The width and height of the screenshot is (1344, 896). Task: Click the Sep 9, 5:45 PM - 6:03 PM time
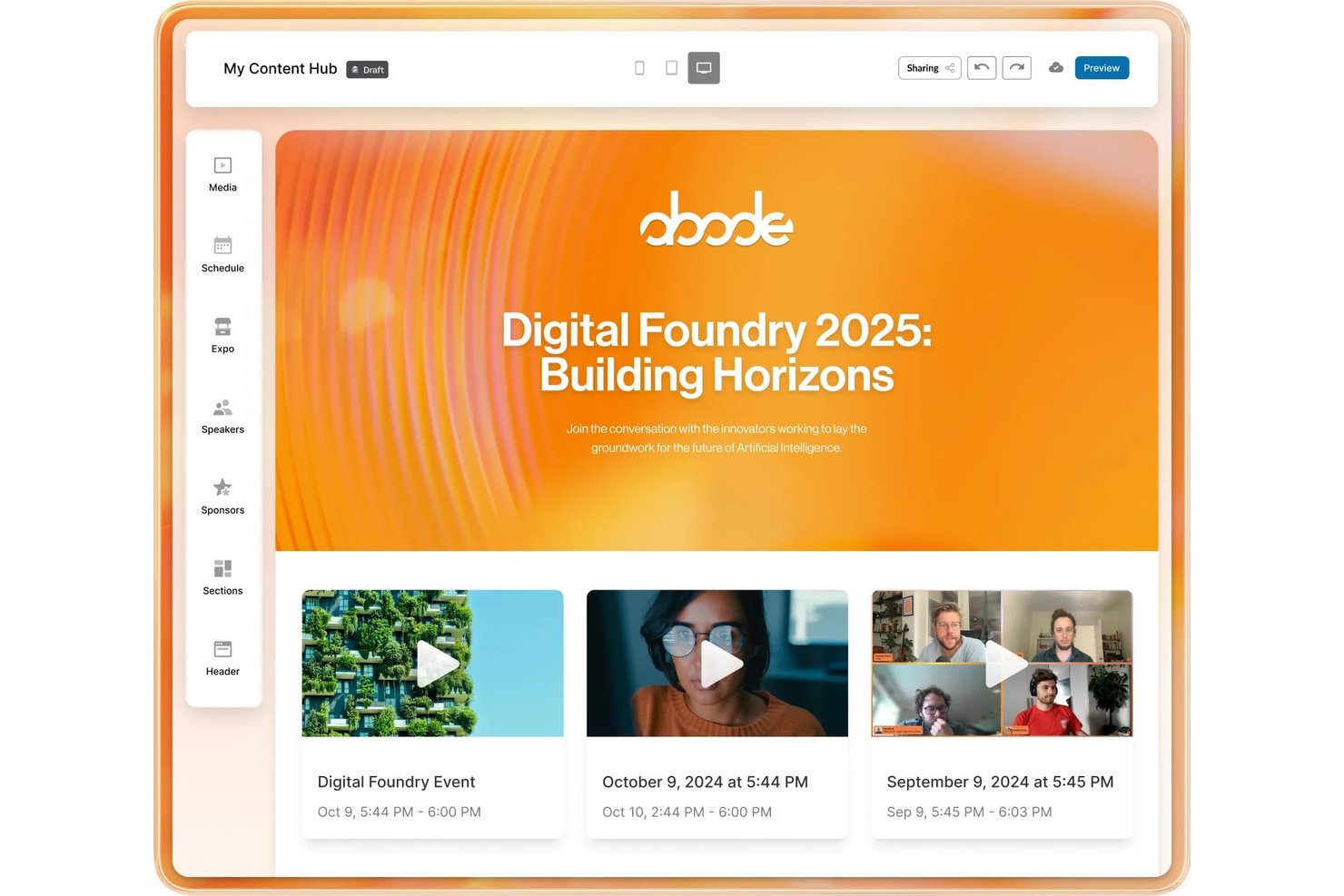(x=969, y=812)
